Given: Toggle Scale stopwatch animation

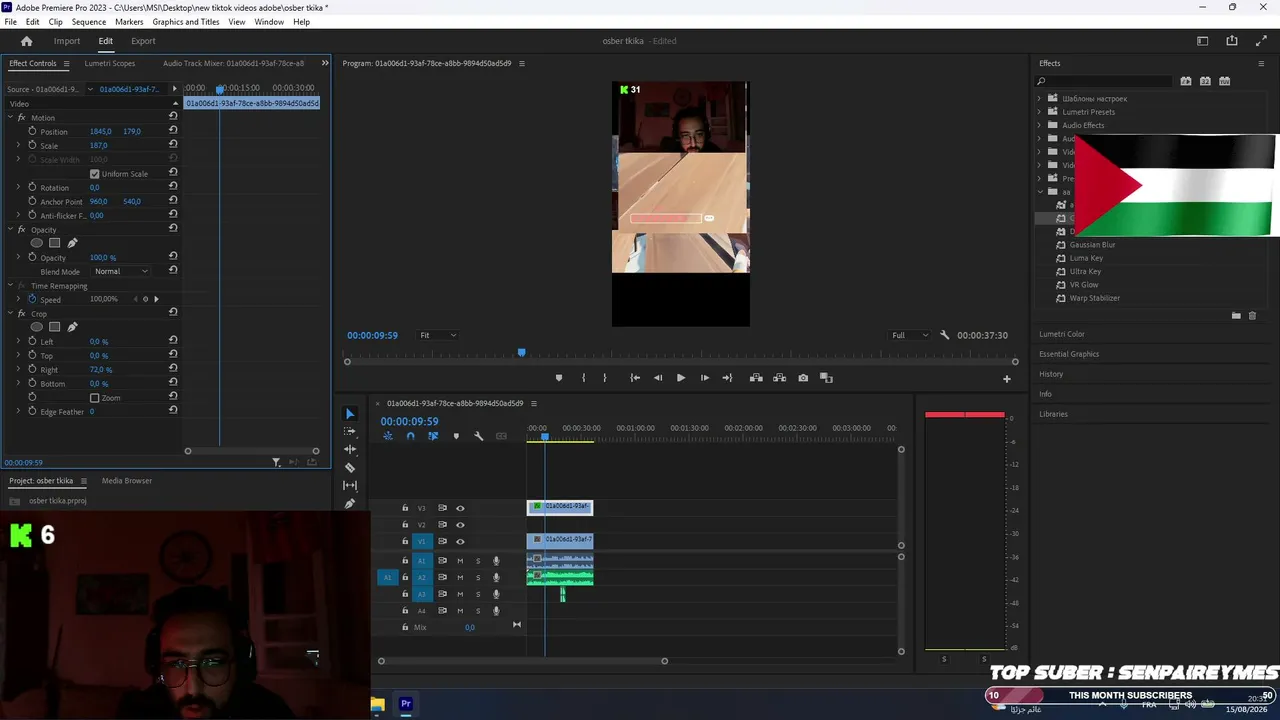Looking at the screenshot, I should point(32,145).
